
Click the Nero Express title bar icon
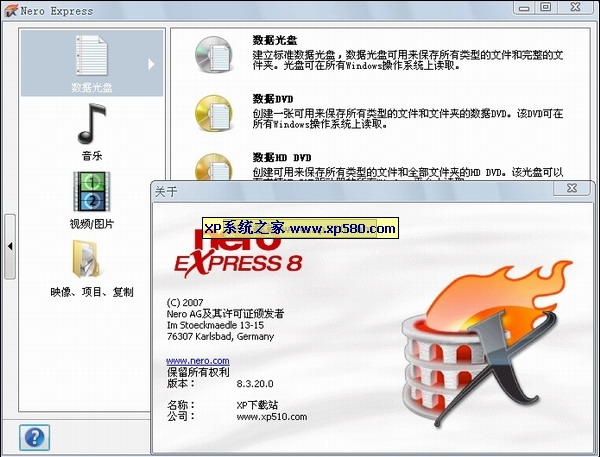(11, 11)
